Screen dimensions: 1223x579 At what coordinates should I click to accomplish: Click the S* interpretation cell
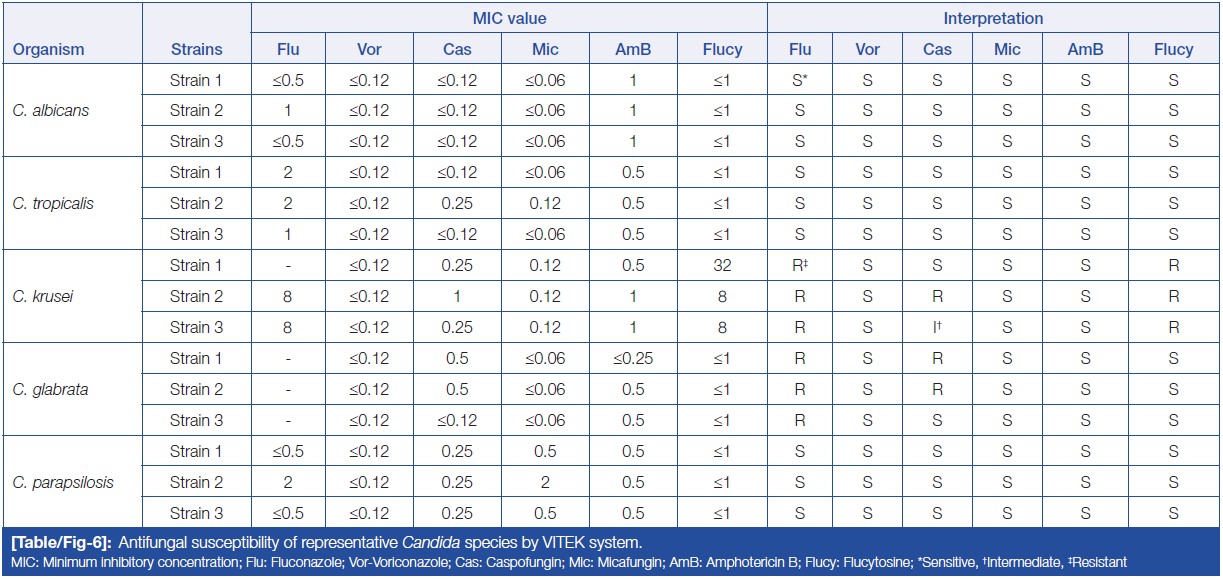tap(802, 79)
